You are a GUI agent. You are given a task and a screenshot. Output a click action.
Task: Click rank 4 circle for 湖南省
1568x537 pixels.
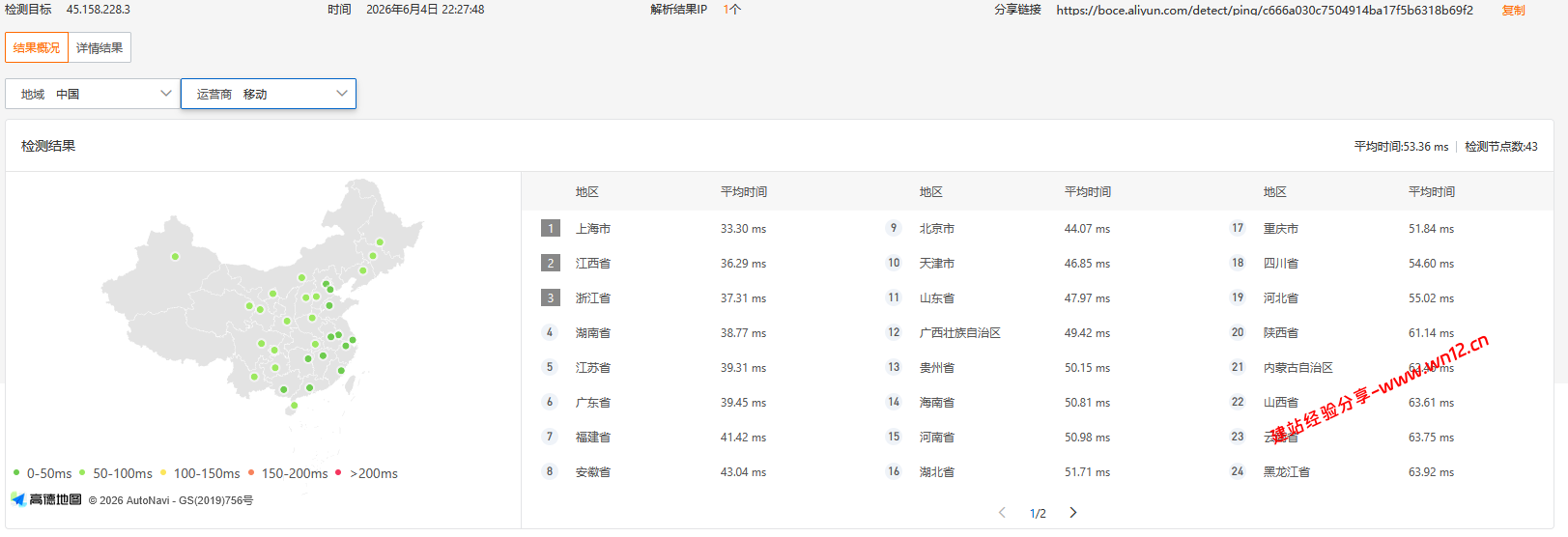[550, 332]
